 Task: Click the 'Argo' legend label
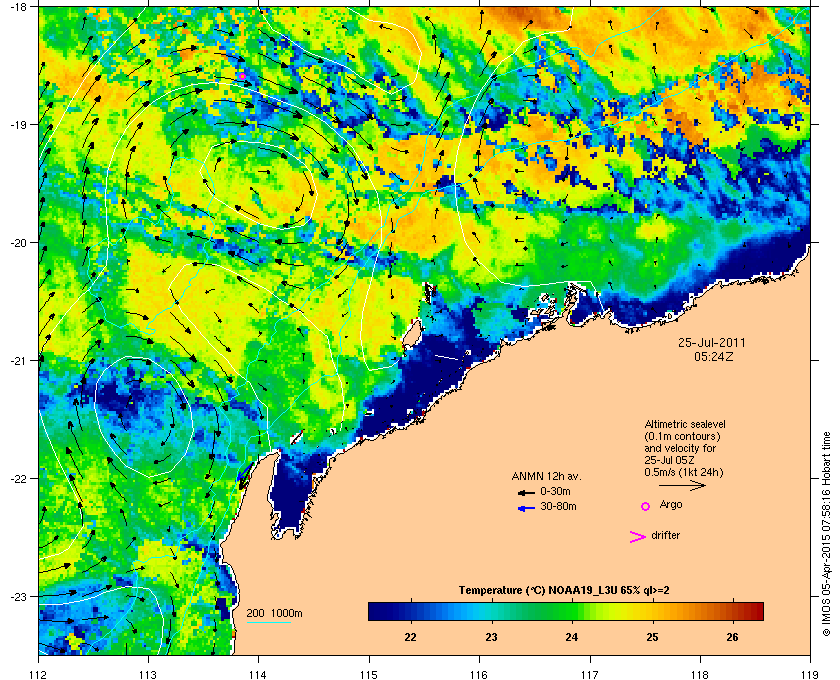click(x=671, y=505)
